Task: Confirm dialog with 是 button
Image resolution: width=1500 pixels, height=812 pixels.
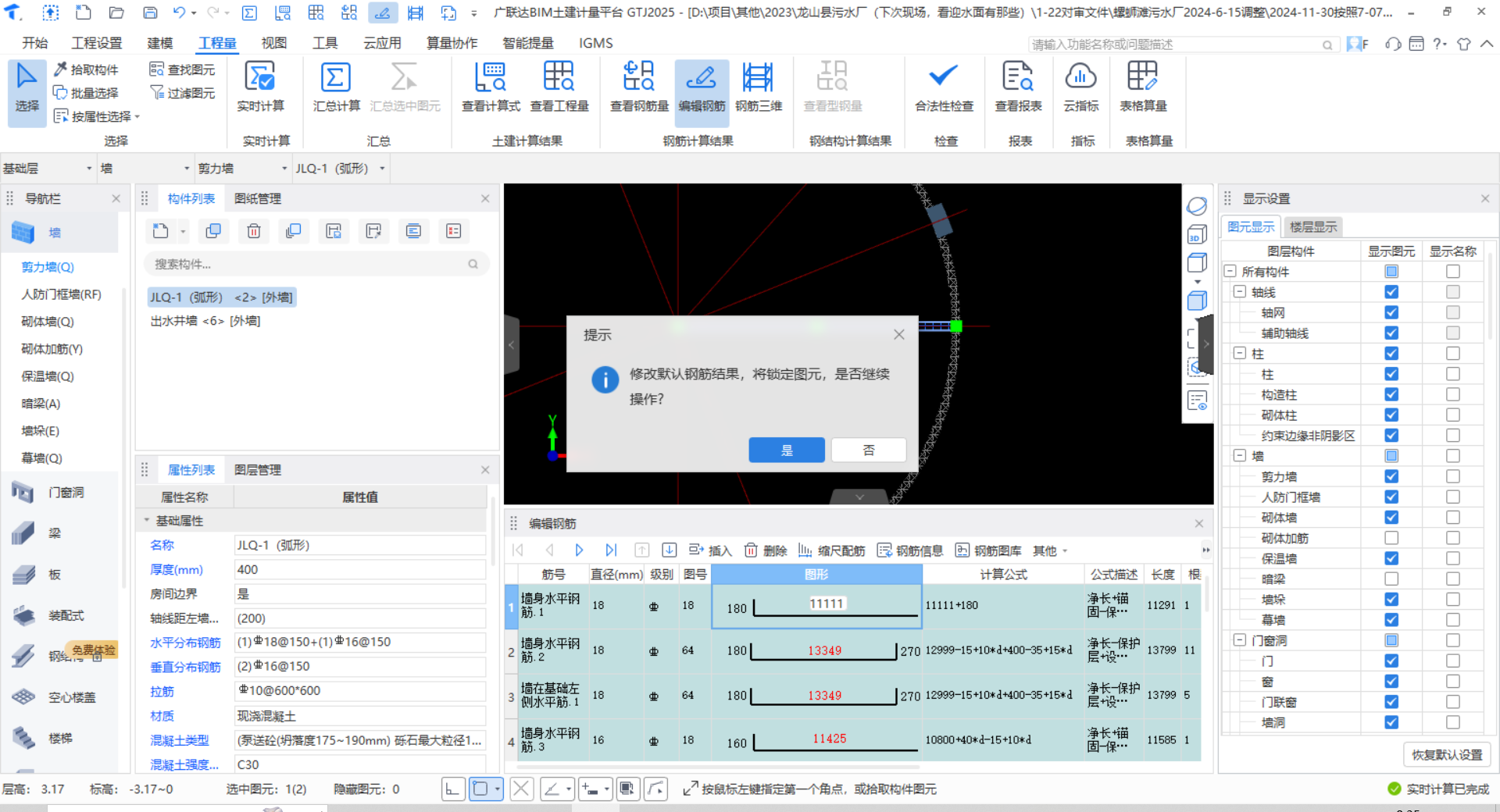Action: (x=787, y=450)
